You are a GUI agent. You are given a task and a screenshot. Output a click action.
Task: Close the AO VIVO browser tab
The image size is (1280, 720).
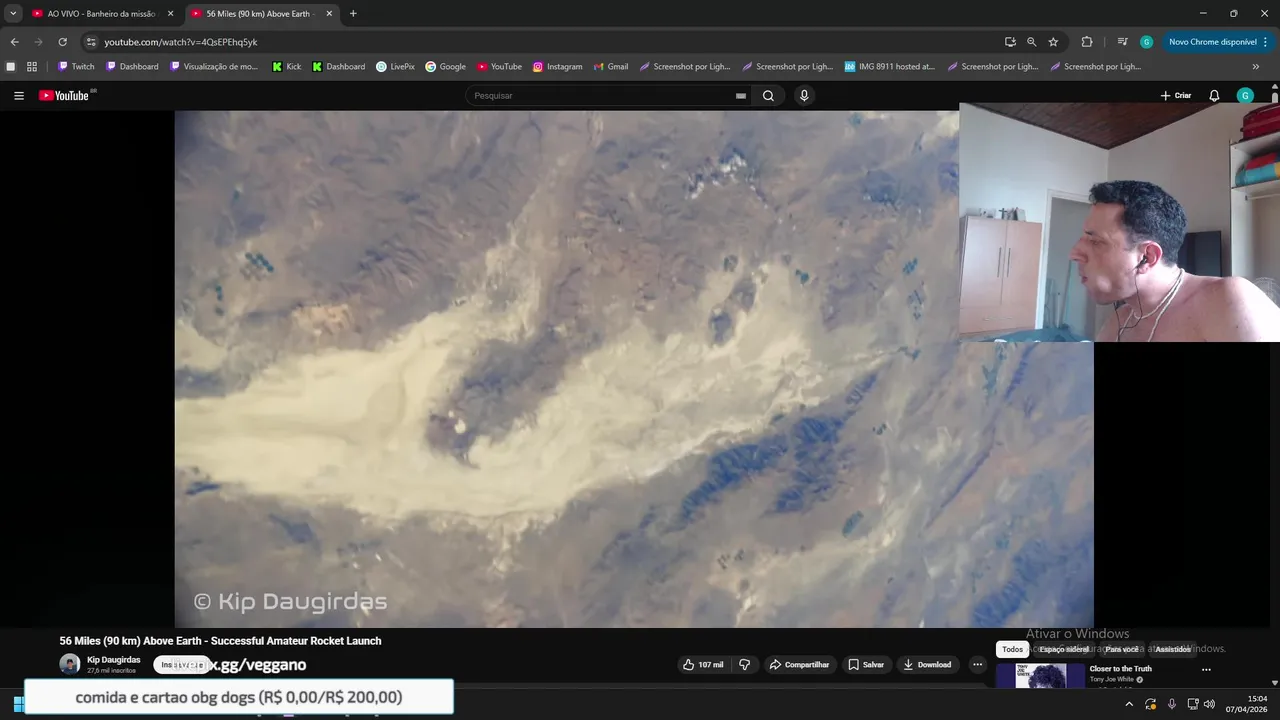(170, 14)
